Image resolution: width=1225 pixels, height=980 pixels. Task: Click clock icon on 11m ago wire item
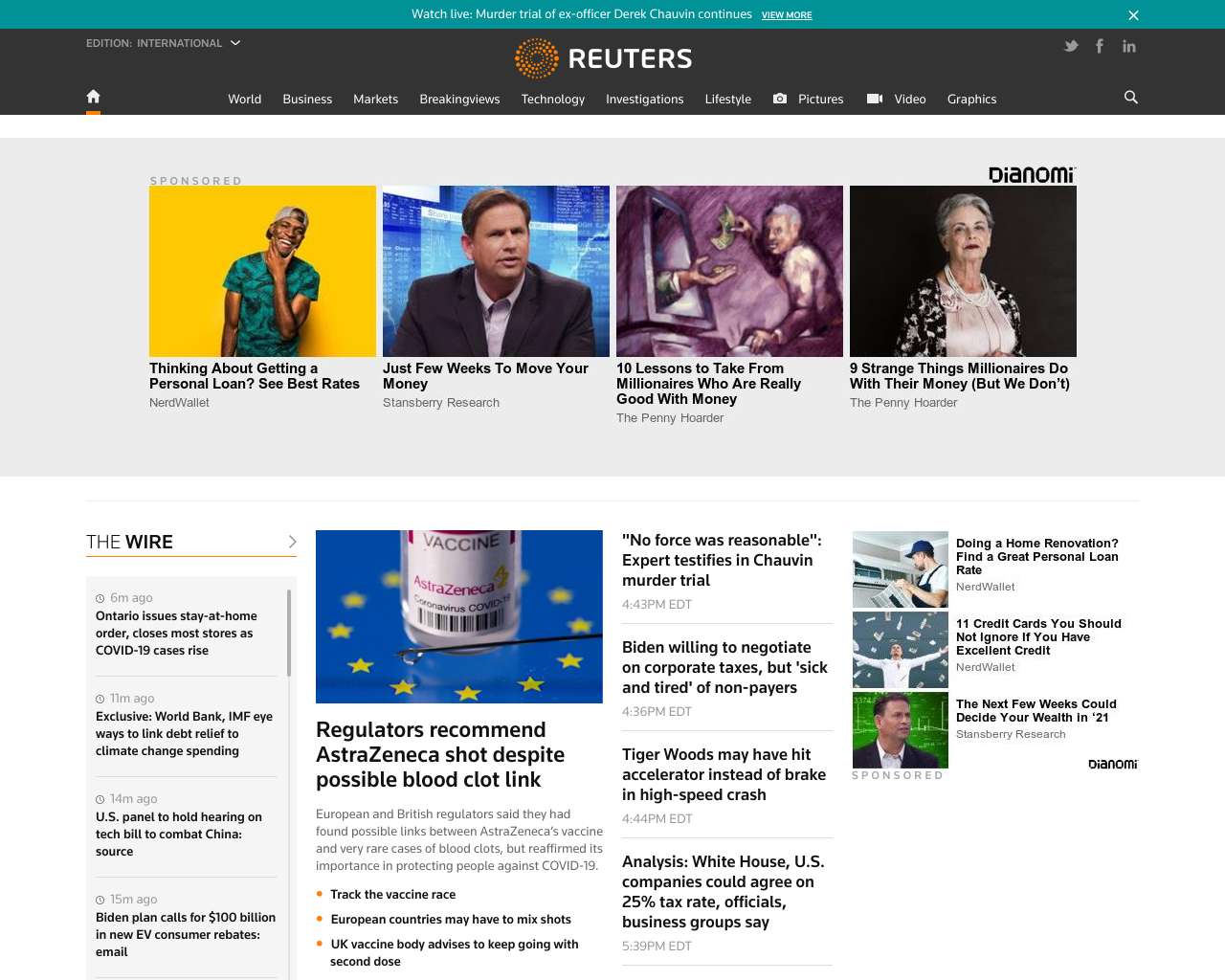tap(100, 699)
